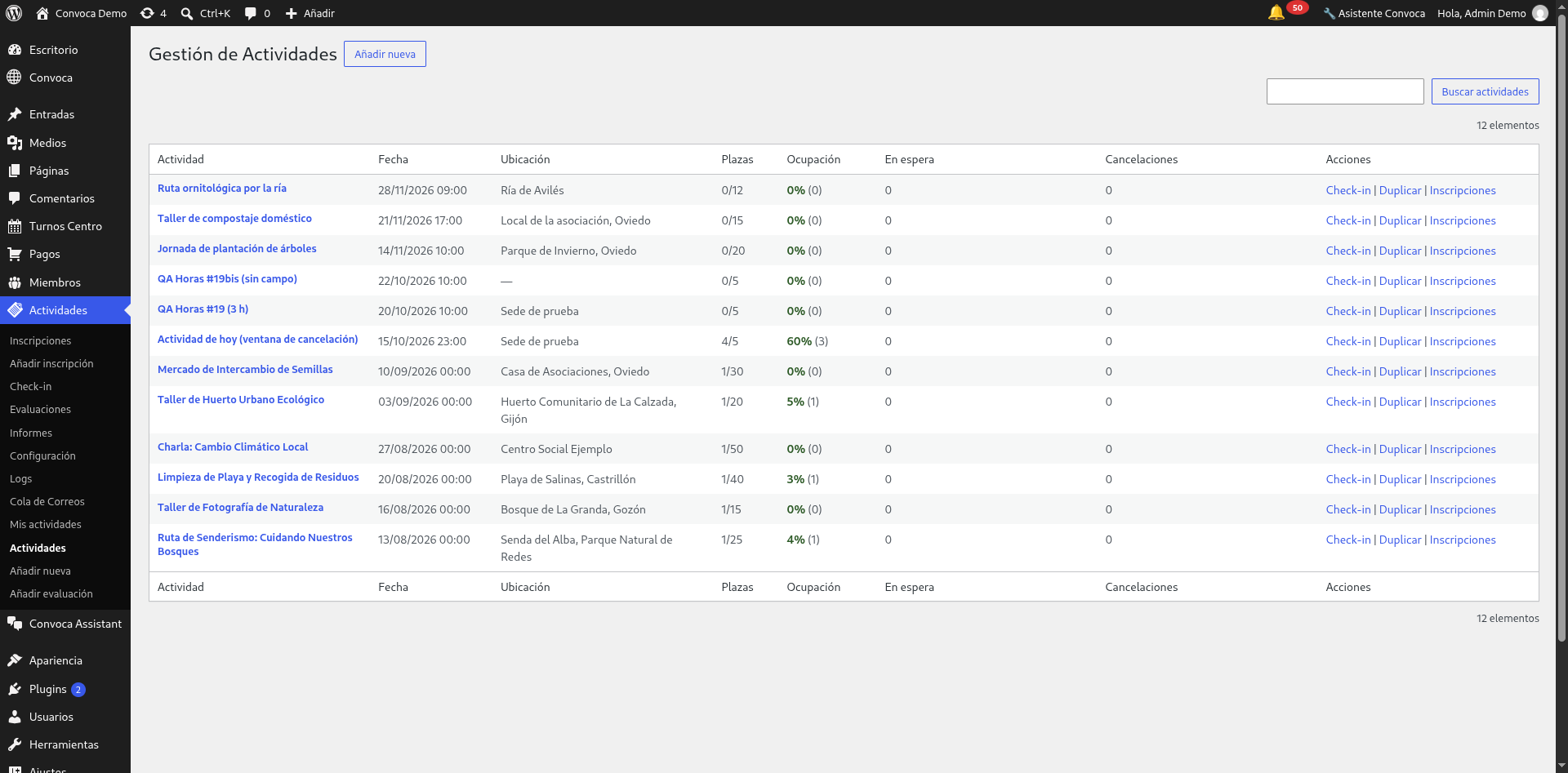Open Miembros group menu
The width and height of the screenshot is (1568, 773).
pyautogui.click(x=65, y=282)
